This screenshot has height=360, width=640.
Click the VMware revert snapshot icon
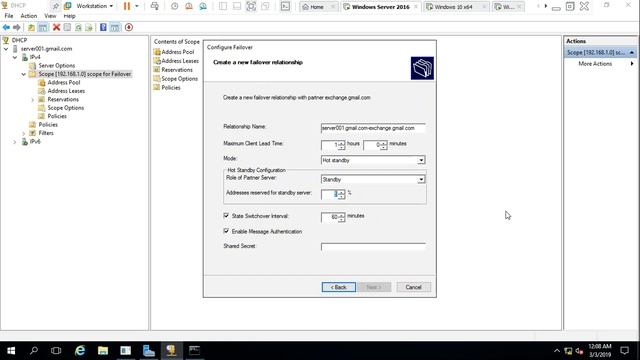coord(189,6)
